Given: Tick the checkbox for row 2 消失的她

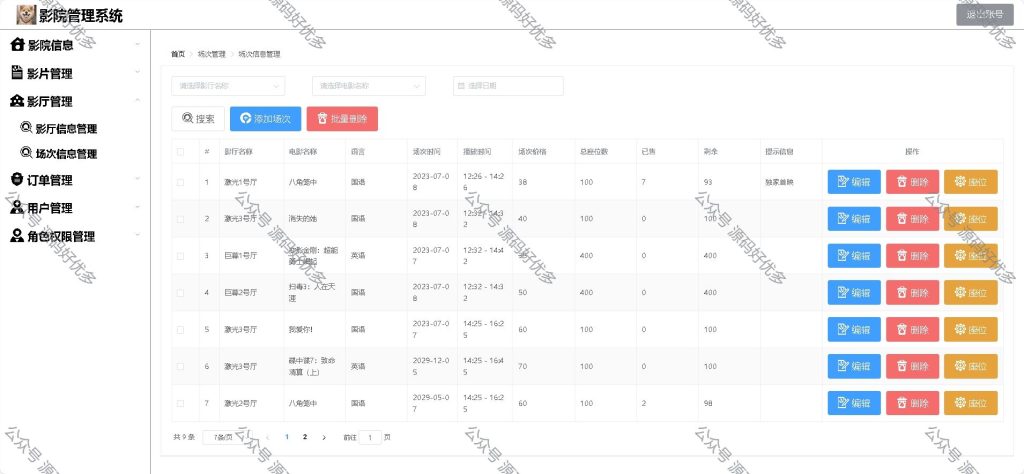Looking at the screenshot, I should click(180, 219).
